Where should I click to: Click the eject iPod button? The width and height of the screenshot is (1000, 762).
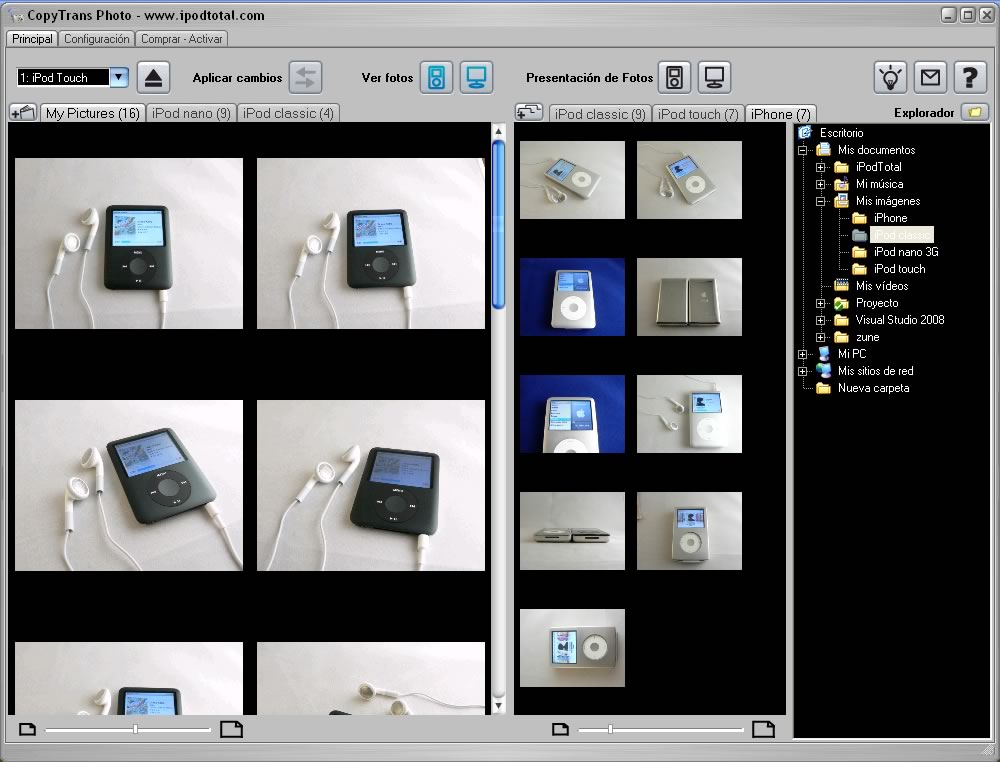[x=153, y=78]
